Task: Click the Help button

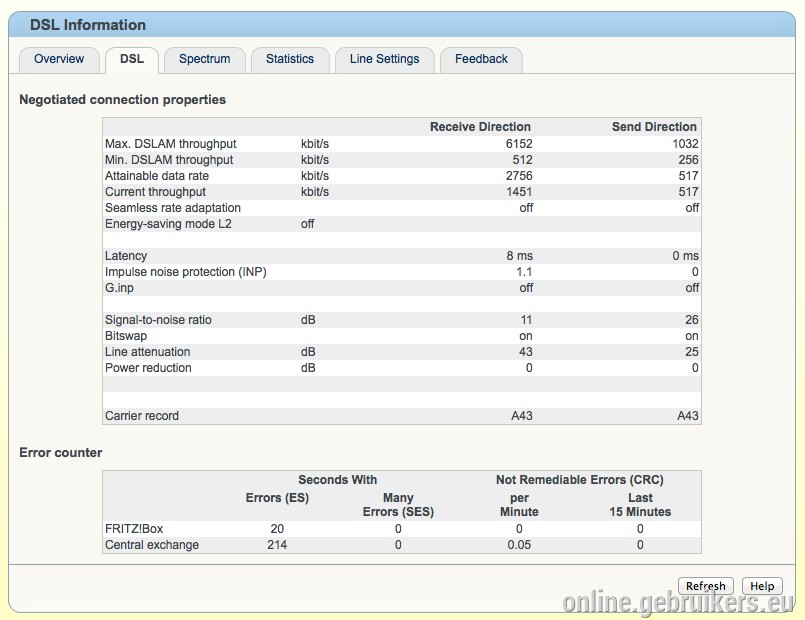Action: [762, 586]
